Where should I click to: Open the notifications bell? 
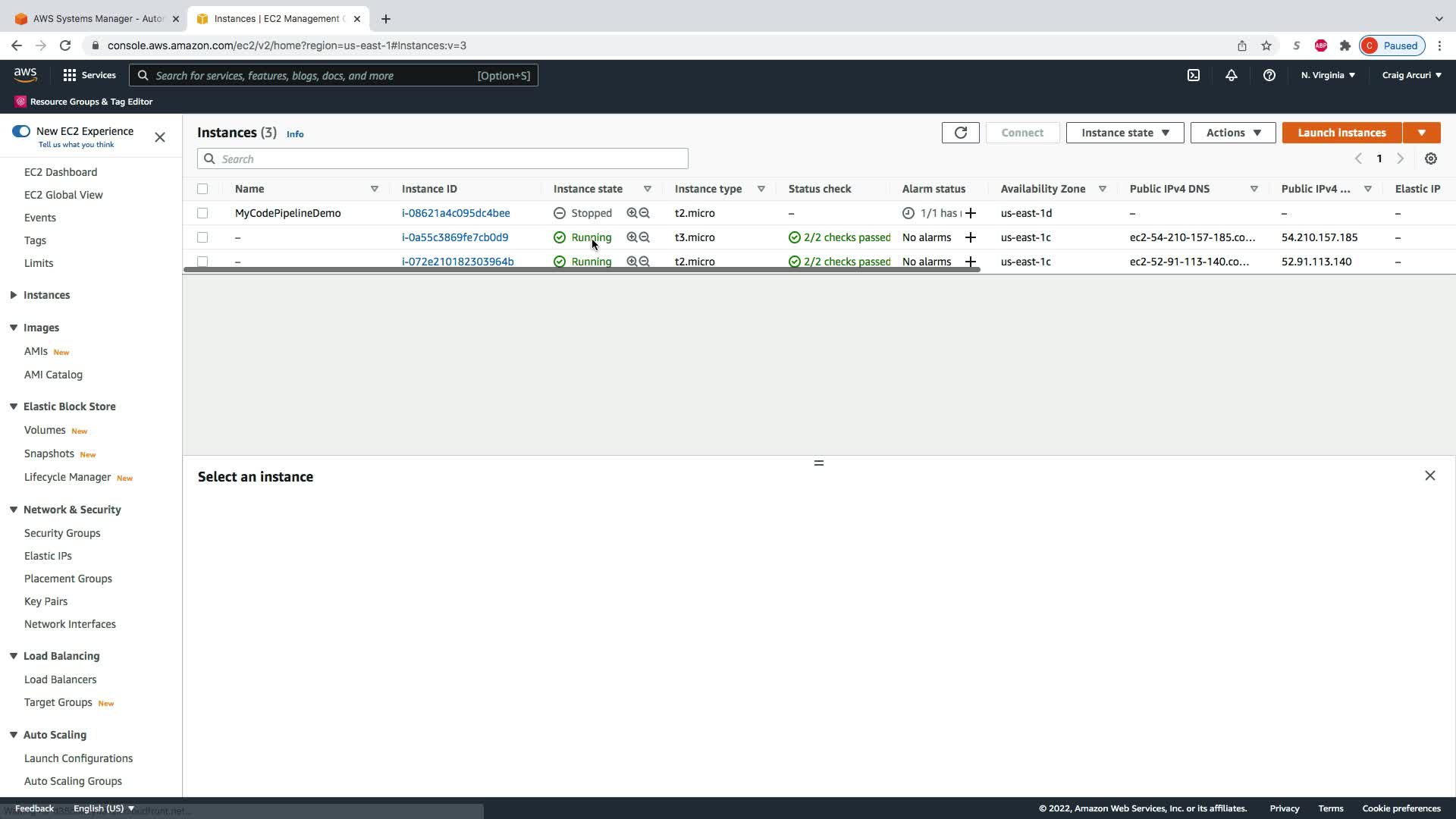pyautogui.click(x=1231, y=75)
